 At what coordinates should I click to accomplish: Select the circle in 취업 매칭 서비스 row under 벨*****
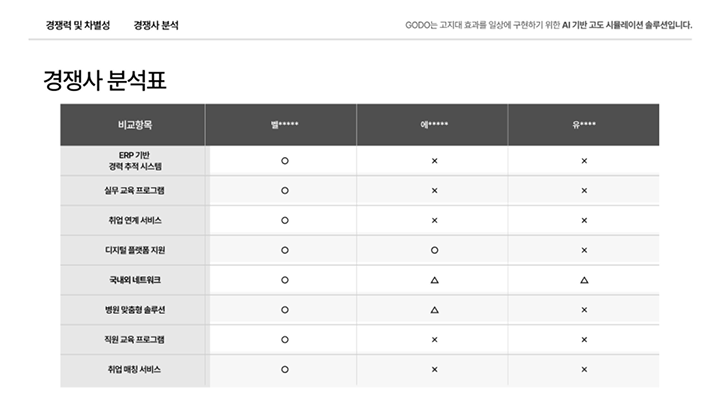(285, 370)
